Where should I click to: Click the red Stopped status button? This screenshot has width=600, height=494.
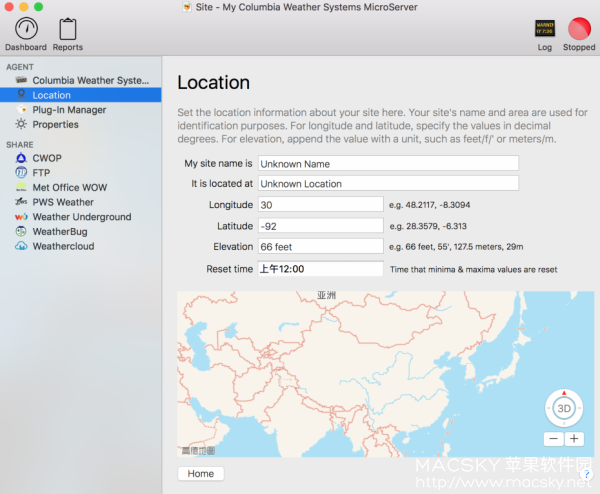coord(579,28)
